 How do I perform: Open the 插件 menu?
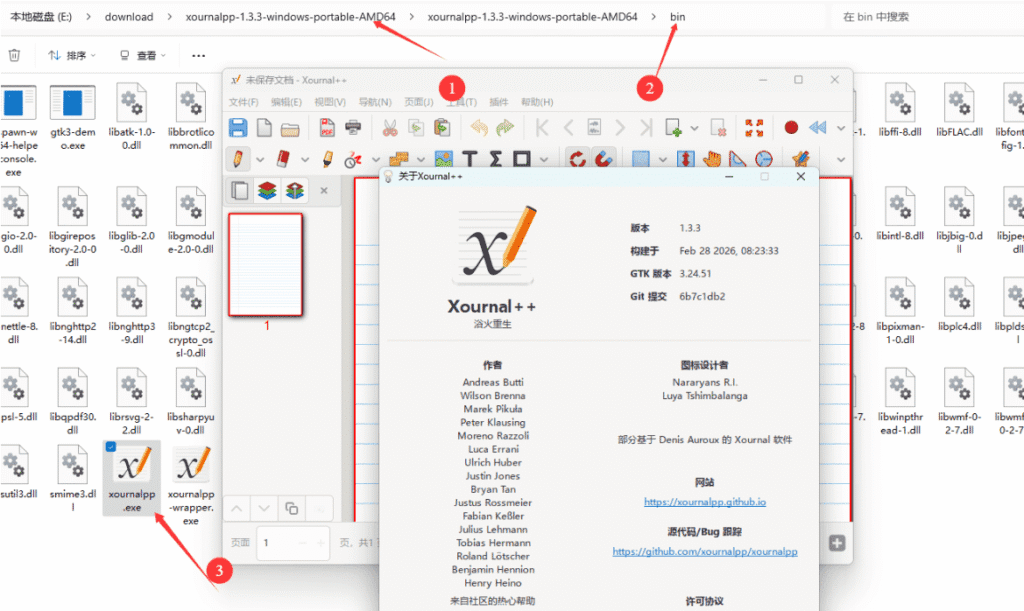click(498, 102)
